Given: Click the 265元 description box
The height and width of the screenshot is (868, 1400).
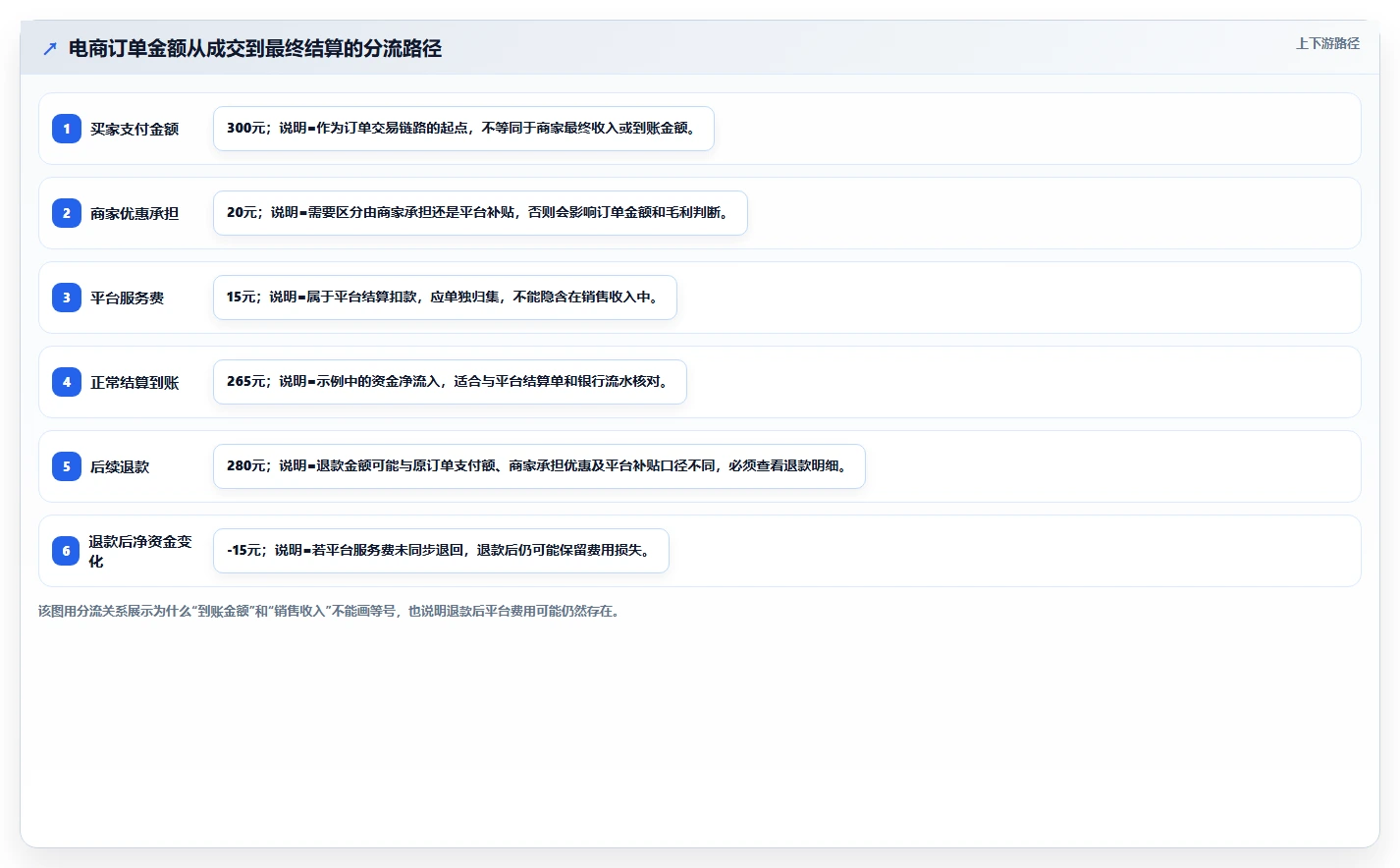Looking at the screenshot, I should click(x=450, y=382).
